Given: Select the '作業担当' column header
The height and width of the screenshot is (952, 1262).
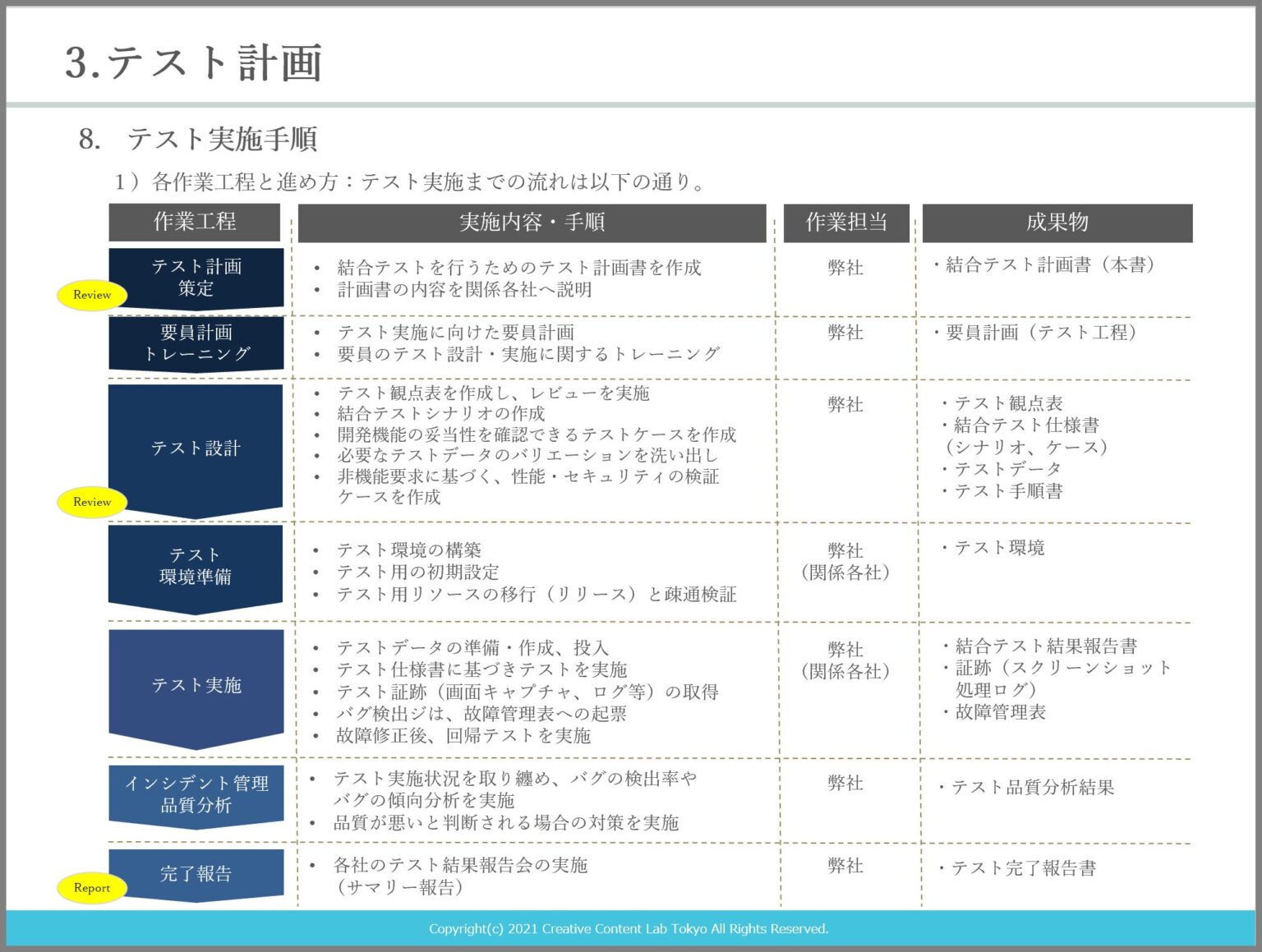Looking at the screenshot, I should tap(846, 223).
